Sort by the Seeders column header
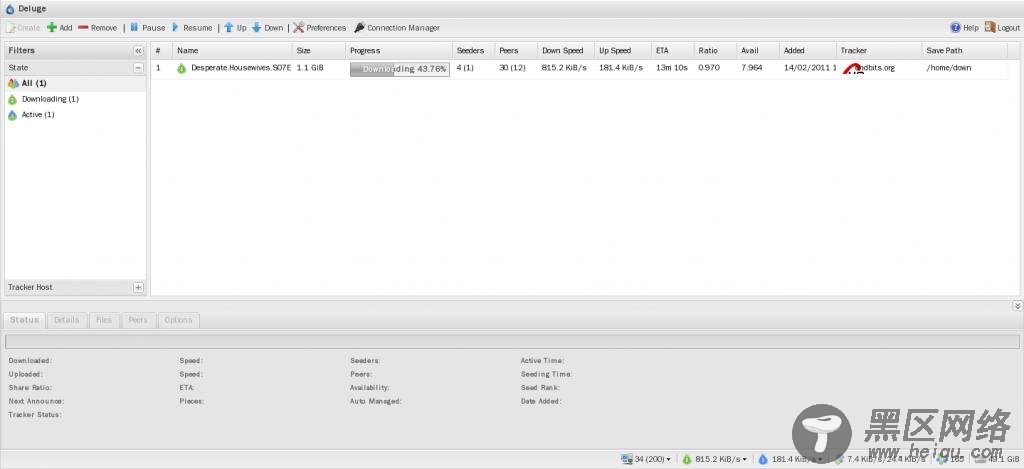This screenshot has width=1024, height=469. pos(473,50)
